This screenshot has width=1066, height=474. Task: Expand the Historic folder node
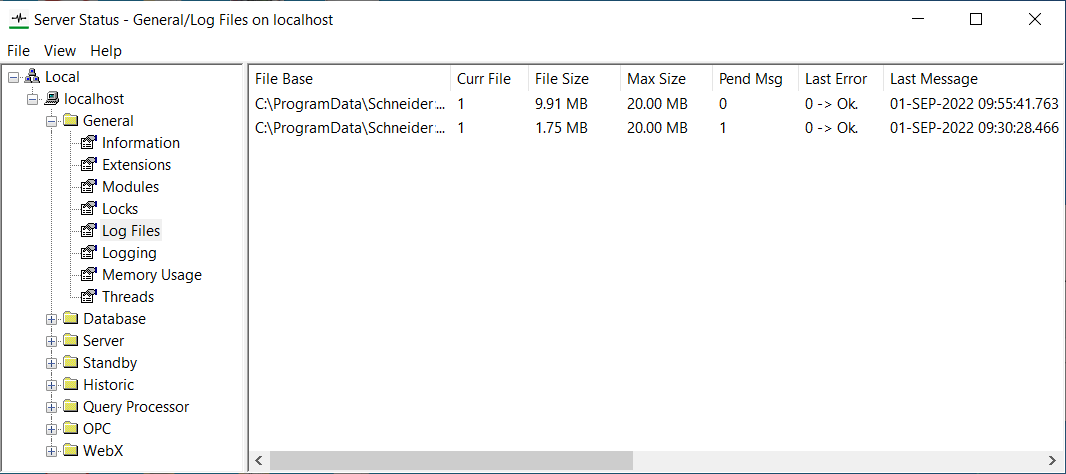point(51,385)
